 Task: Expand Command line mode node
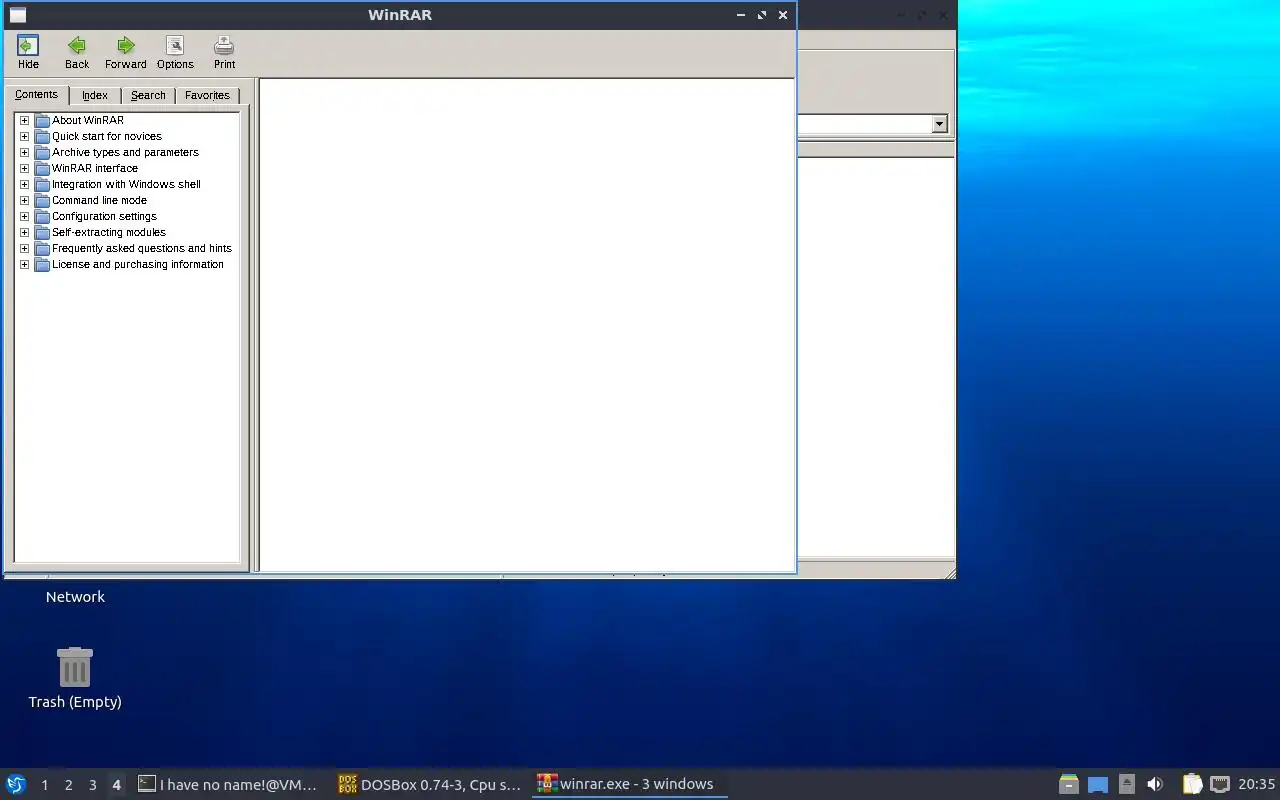pos(25,200)
